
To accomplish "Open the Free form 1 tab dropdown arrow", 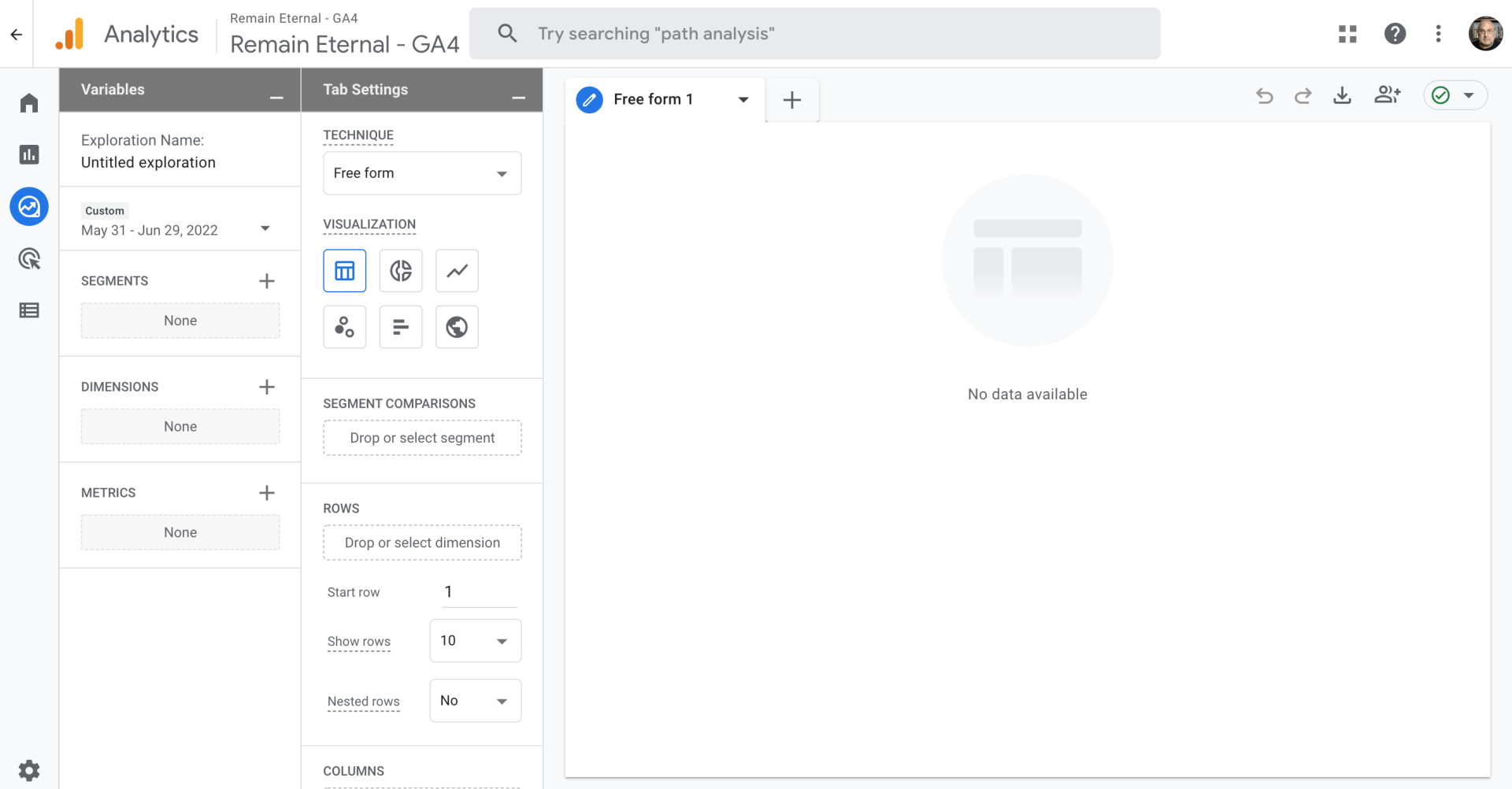I will [x=743, y=100].
